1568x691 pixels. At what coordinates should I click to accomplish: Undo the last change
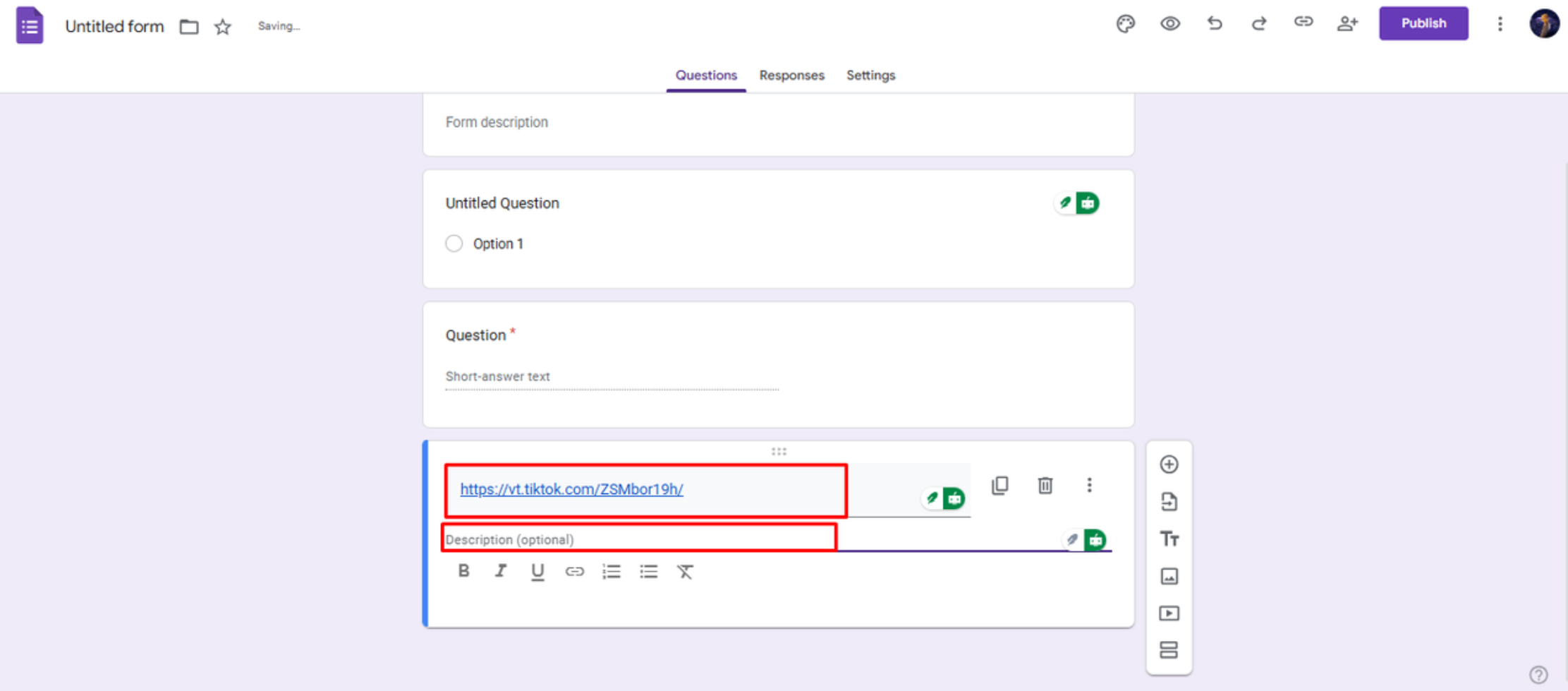tap(1215, 23)
